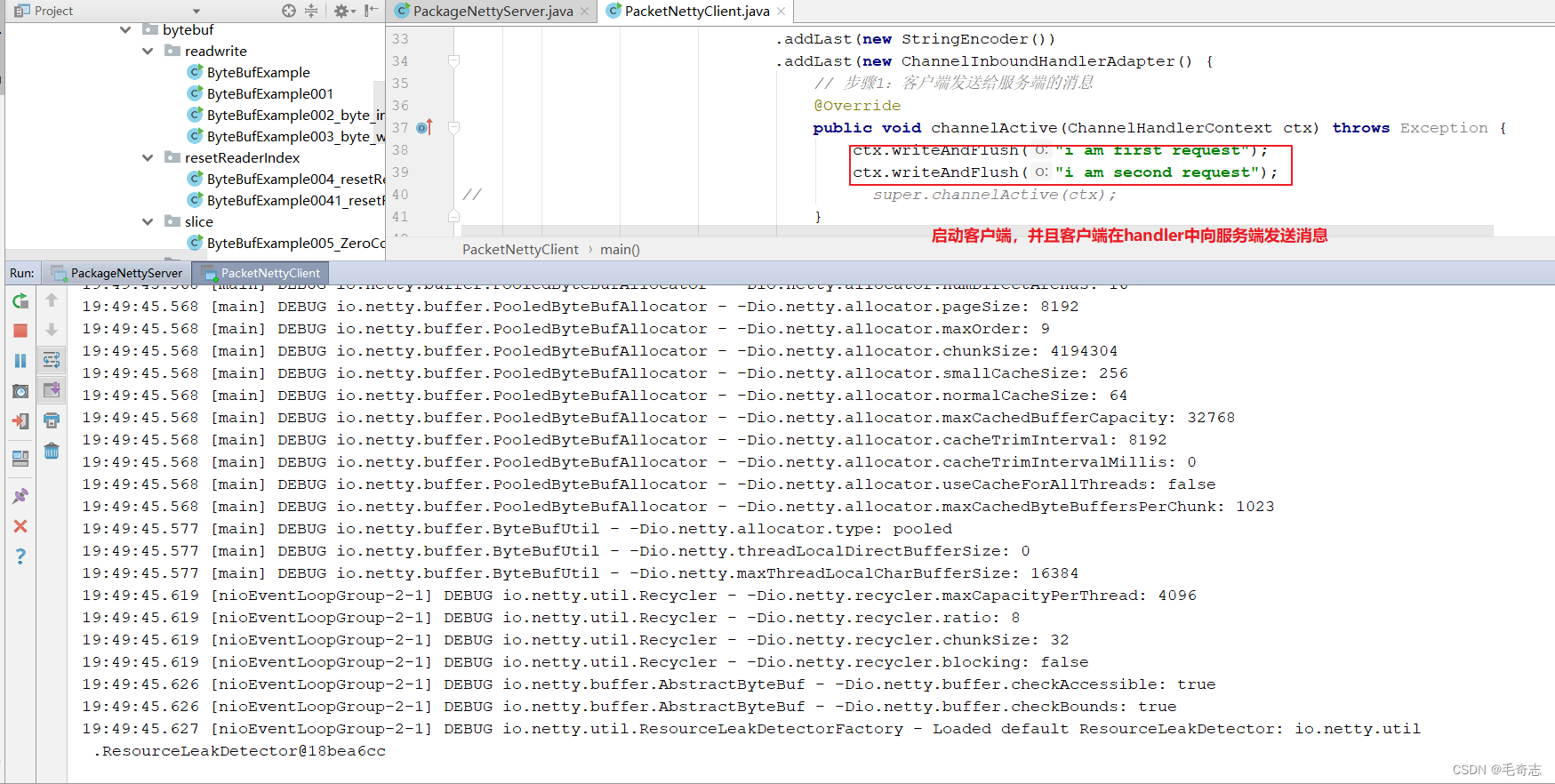Select the slice folder label
This screenshot has width=1555, height=784.
pos(199,221)
